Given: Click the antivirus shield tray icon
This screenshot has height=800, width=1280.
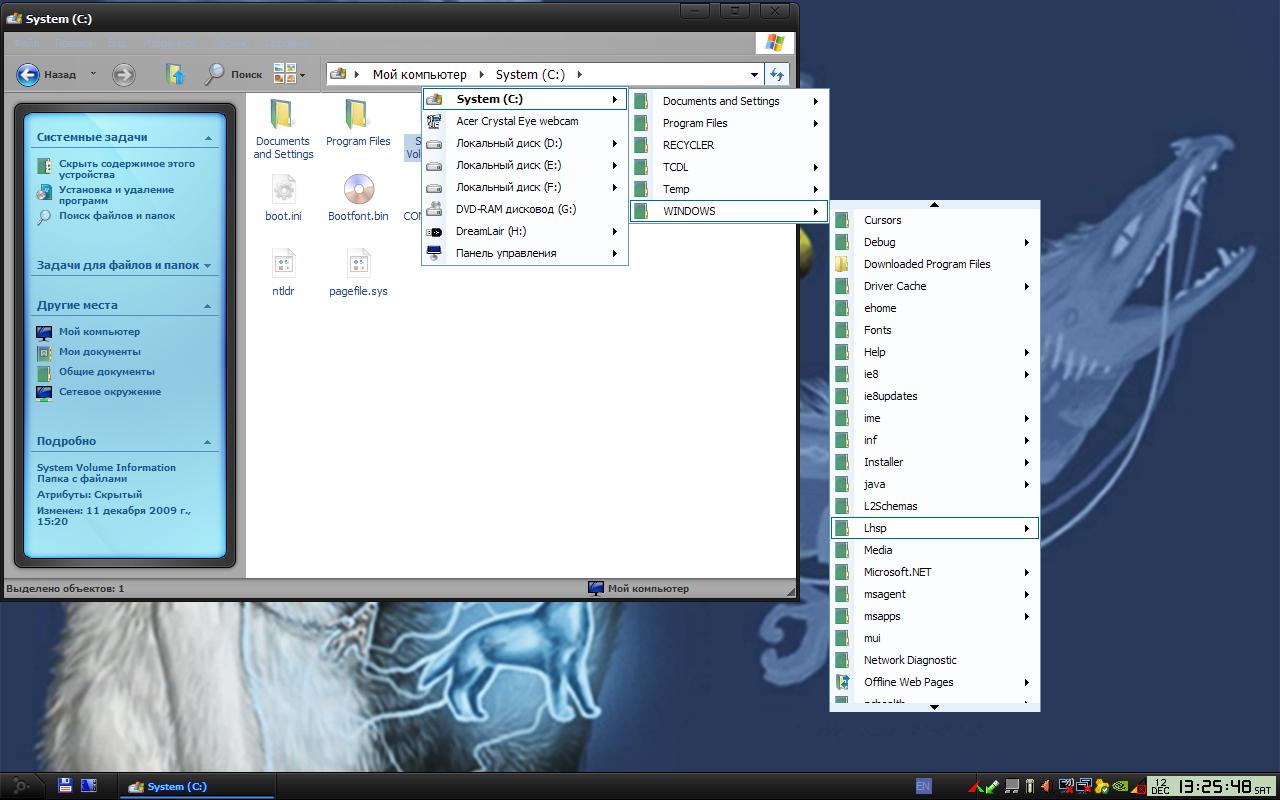Looking at the screenshot, I should 1100,786.
